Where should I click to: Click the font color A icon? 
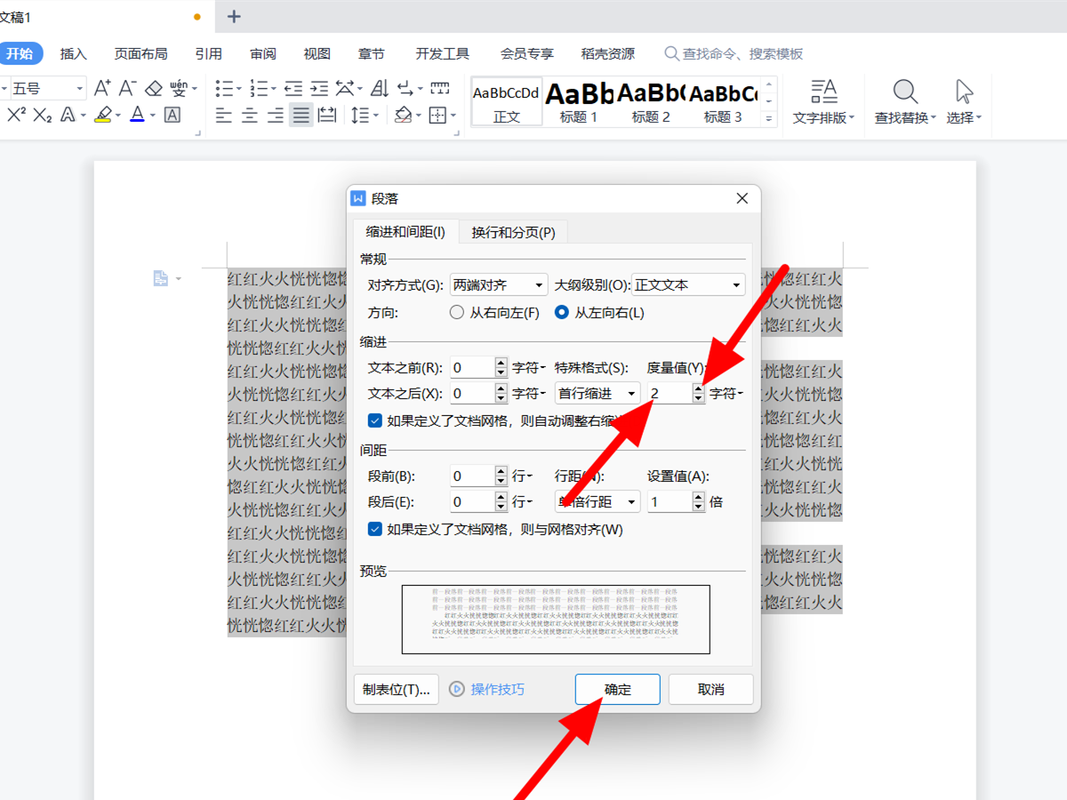click(137, 115)
